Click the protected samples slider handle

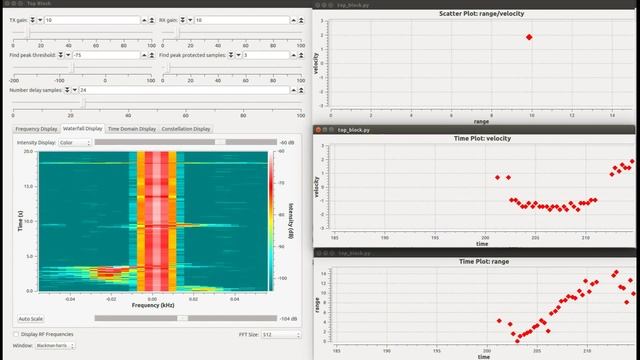coord(167,68)
